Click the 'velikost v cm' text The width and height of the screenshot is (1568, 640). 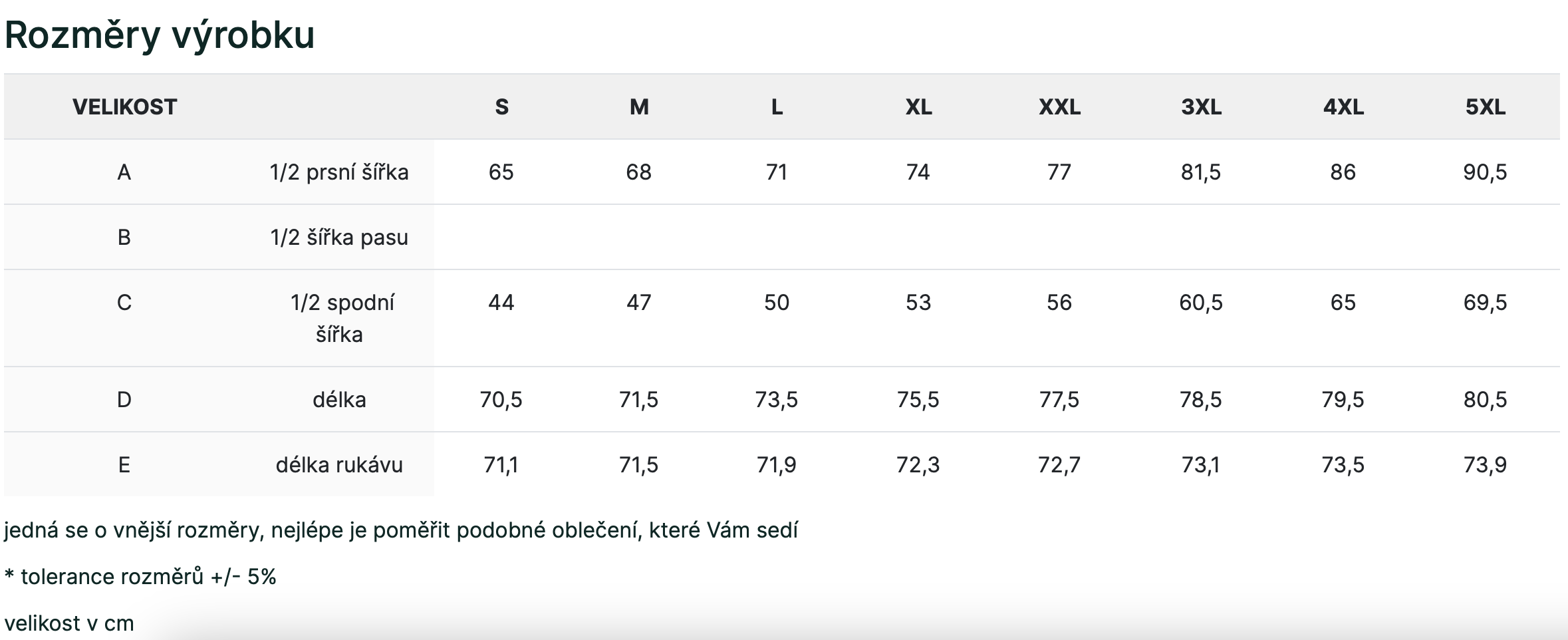tap(69, 623)
